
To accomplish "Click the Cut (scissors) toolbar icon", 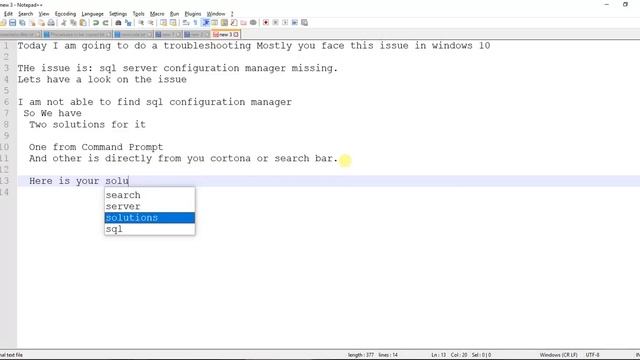I will click(64, 22).
